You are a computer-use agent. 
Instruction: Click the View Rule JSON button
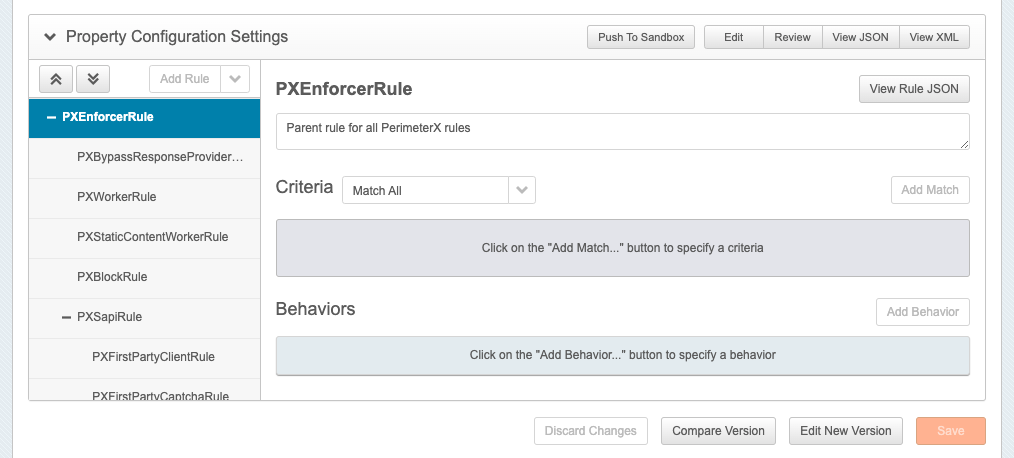(914, 89)
